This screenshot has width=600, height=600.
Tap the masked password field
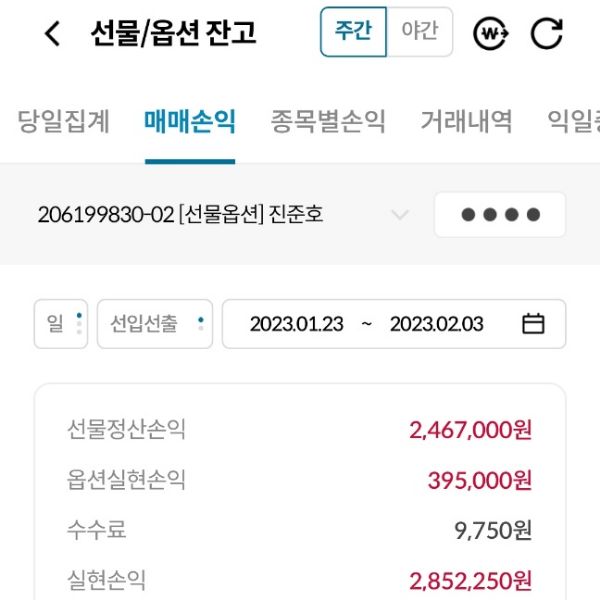tap(499, 215)
